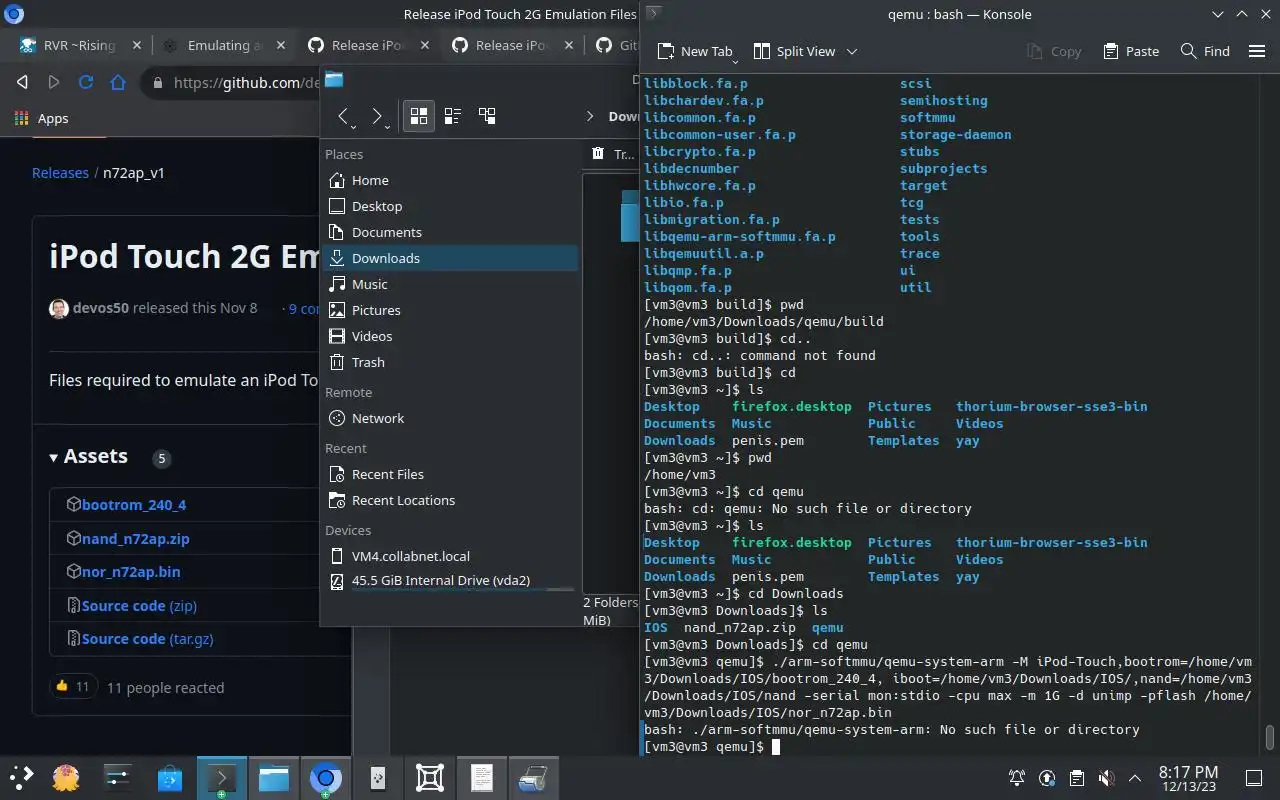Go back in the file manager

pyautogui.click(x=344, y=116)
